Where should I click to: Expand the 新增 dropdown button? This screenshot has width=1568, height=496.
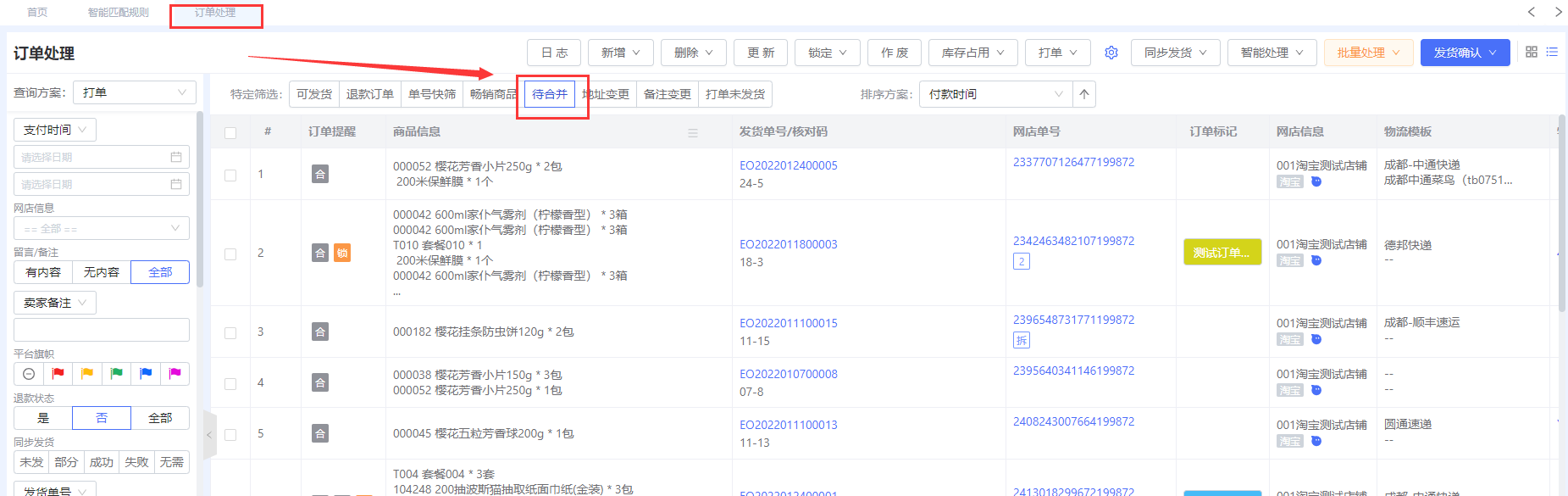621,53
